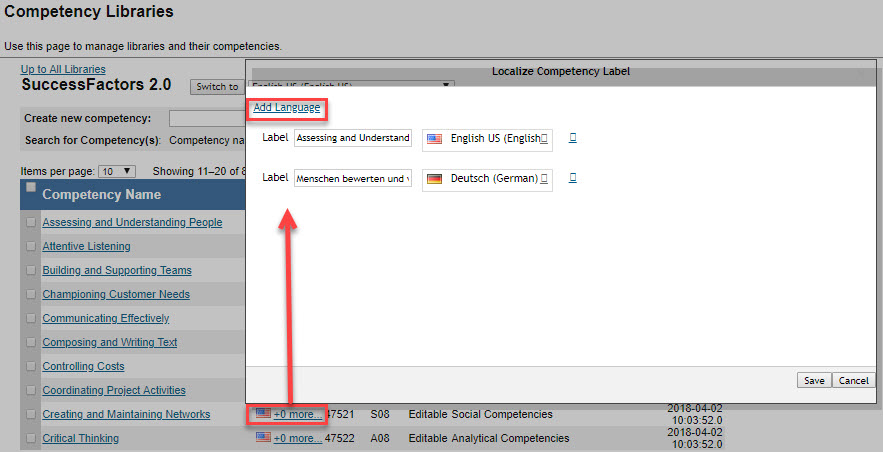
Task: Click US flag icon in Creating Networks row
Action: [x=263, y=413]
